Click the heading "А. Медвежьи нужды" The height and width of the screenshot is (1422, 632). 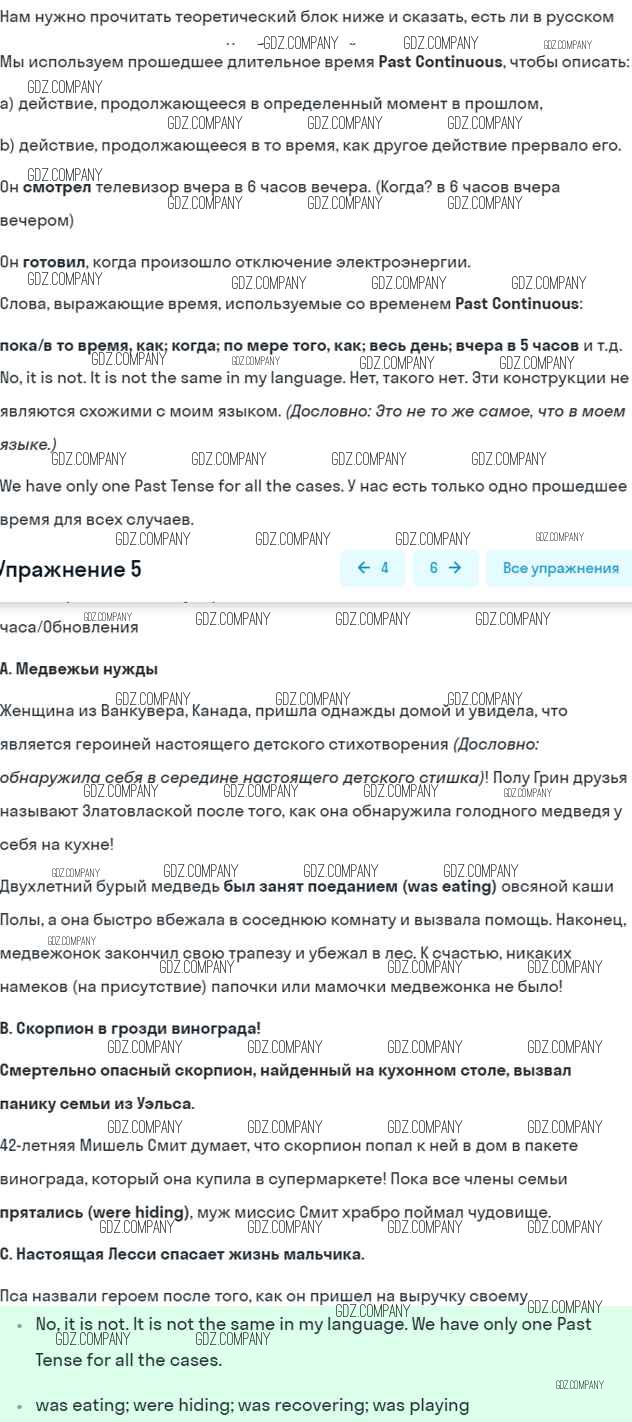pyautogui.click(x=79, y=669)
